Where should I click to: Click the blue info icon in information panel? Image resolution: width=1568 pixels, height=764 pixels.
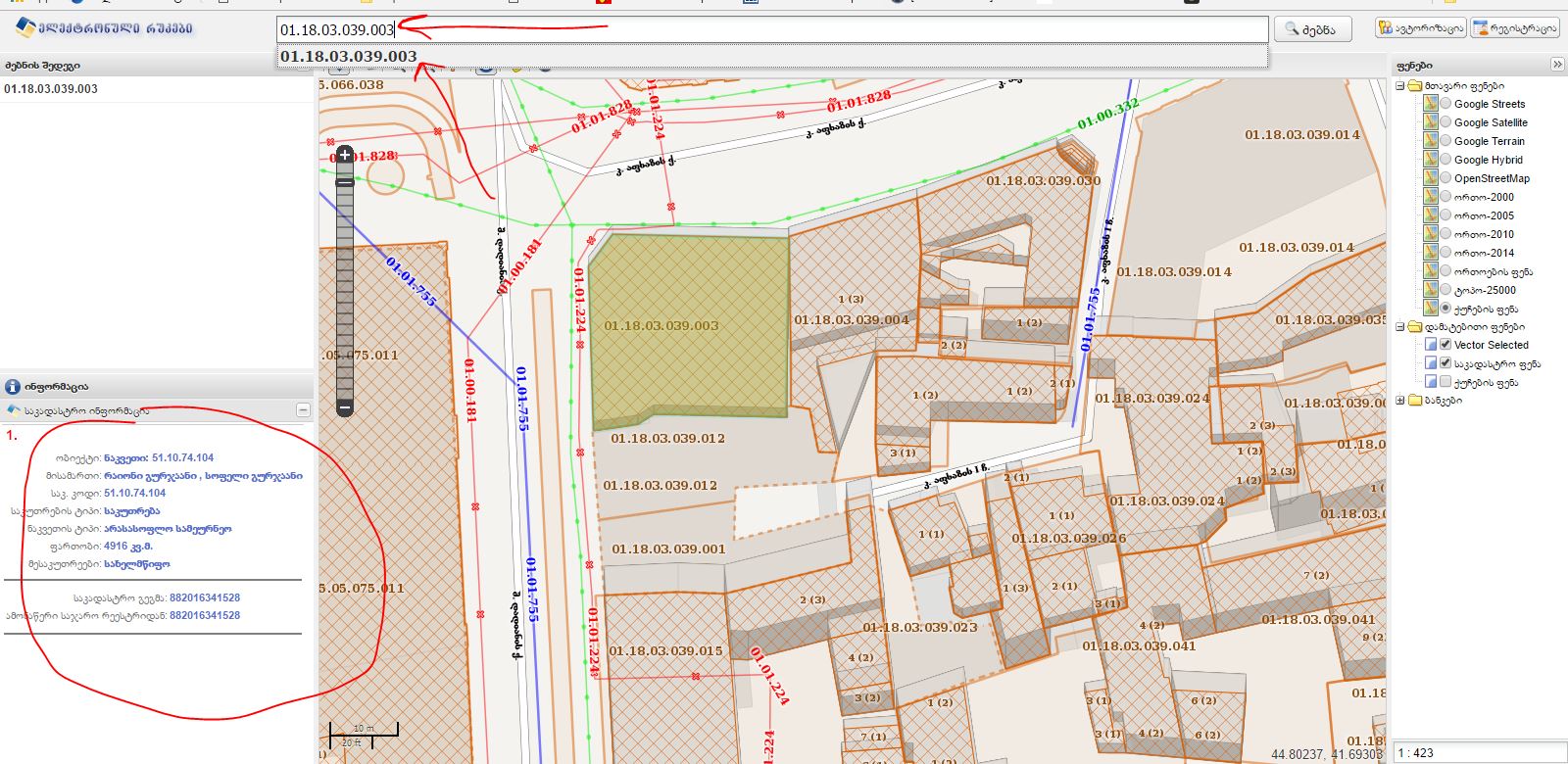click(13, 387)
